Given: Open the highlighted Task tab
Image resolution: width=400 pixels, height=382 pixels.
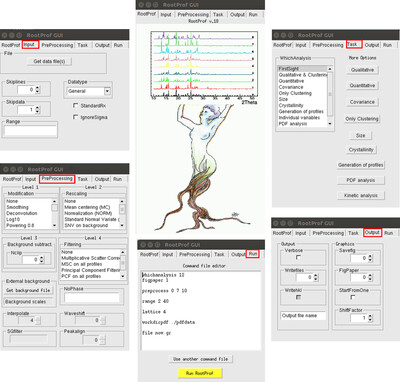Looking at the screenshot, I should pos(354,44).
